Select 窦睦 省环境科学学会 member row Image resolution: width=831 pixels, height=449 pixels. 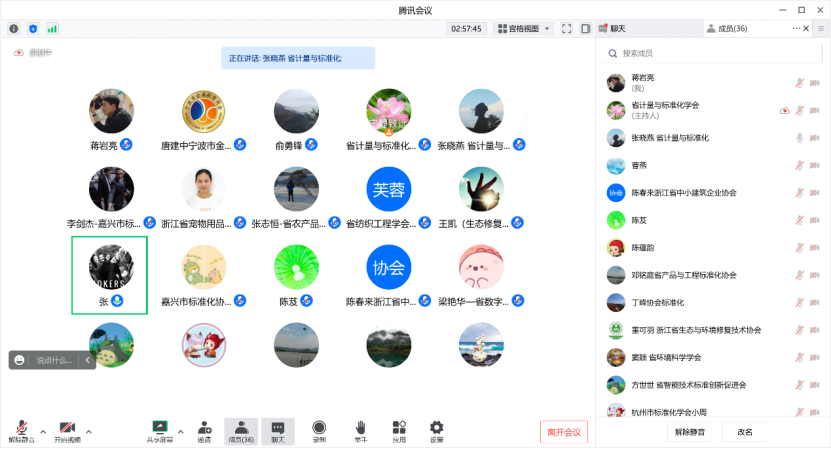(x=712, y=357)
